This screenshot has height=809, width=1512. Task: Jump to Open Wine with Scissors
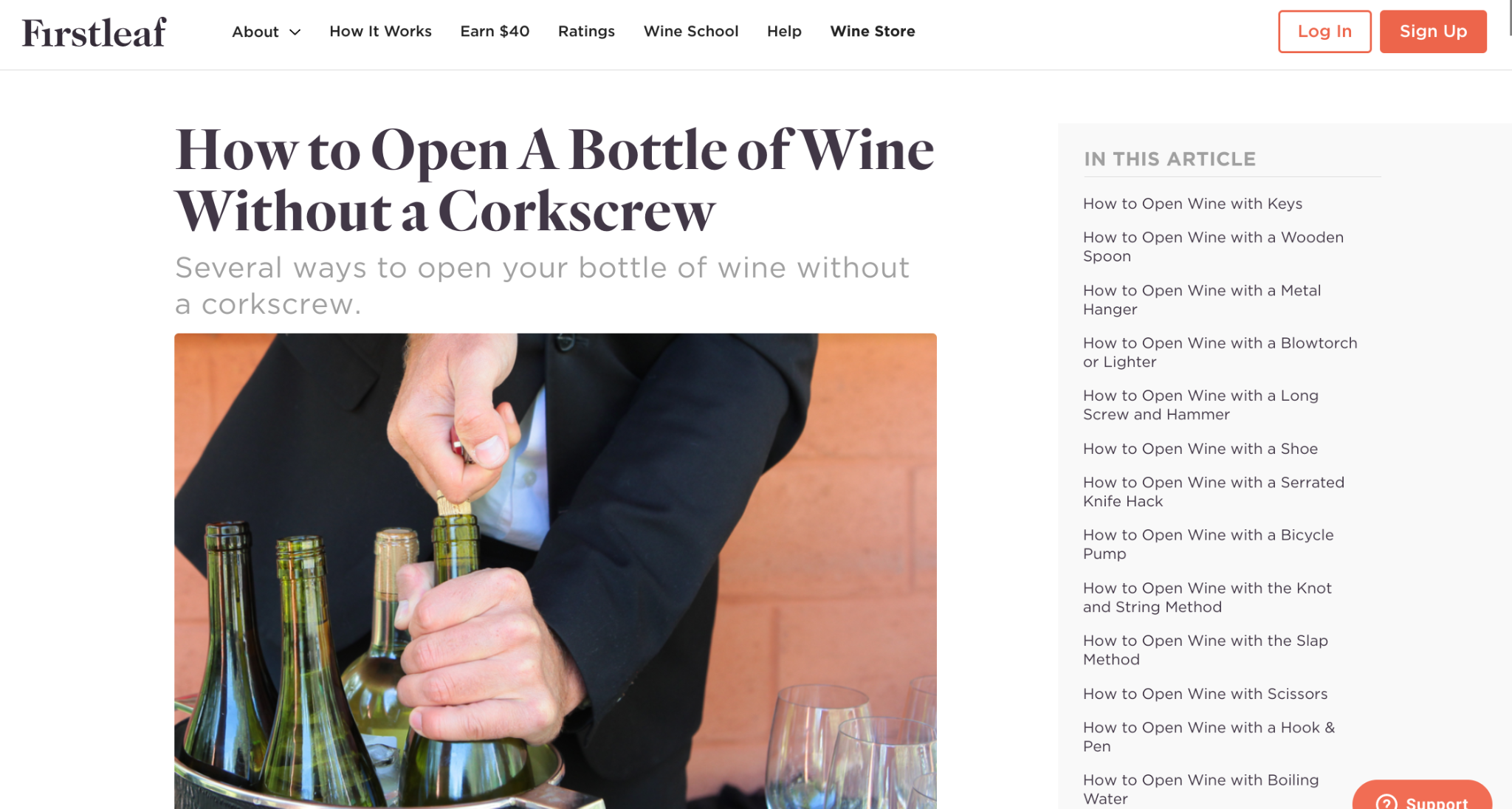(1205, 694)
